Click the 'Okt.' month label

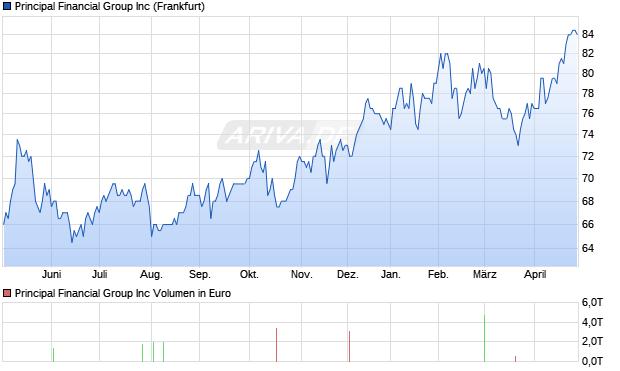(x=249, y=274)
